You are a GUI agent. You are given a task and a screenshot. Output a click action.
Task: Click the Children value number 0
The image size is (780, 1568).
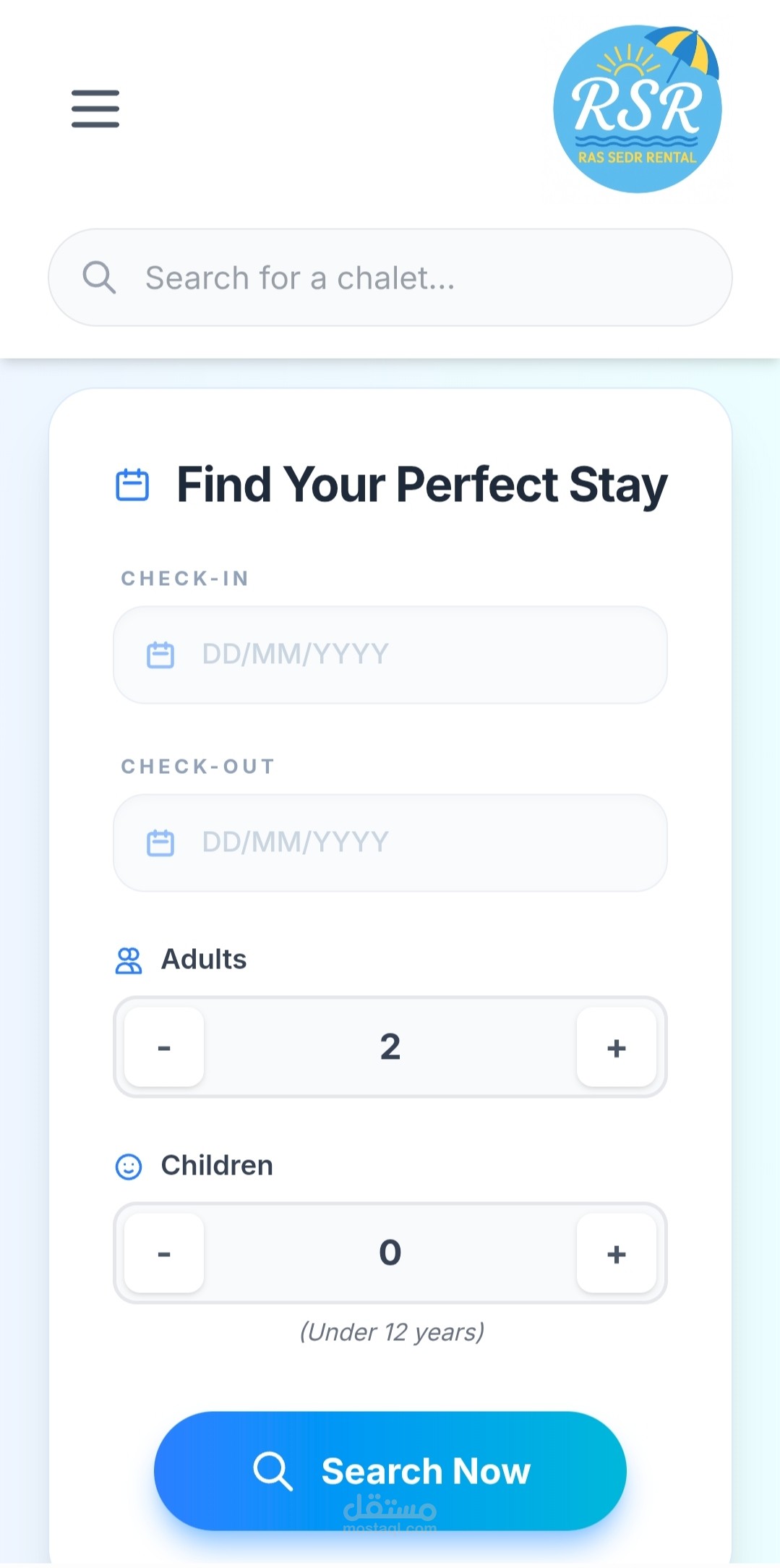[390, 1253]
